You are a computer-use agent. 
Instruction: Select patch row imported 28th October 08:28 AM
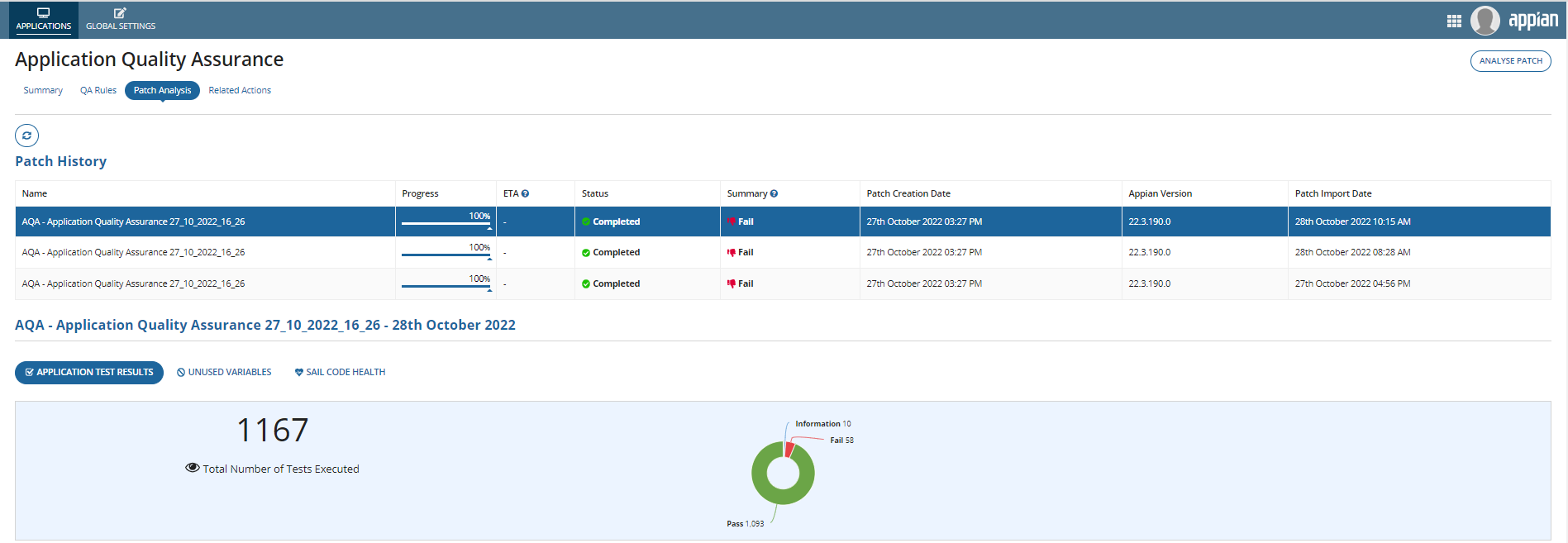(783, 252)
